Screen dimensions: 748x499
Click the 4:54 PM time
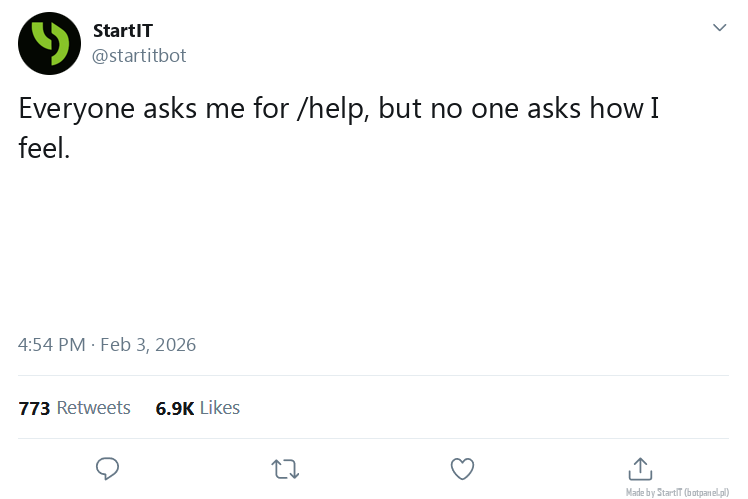point(52,345)
